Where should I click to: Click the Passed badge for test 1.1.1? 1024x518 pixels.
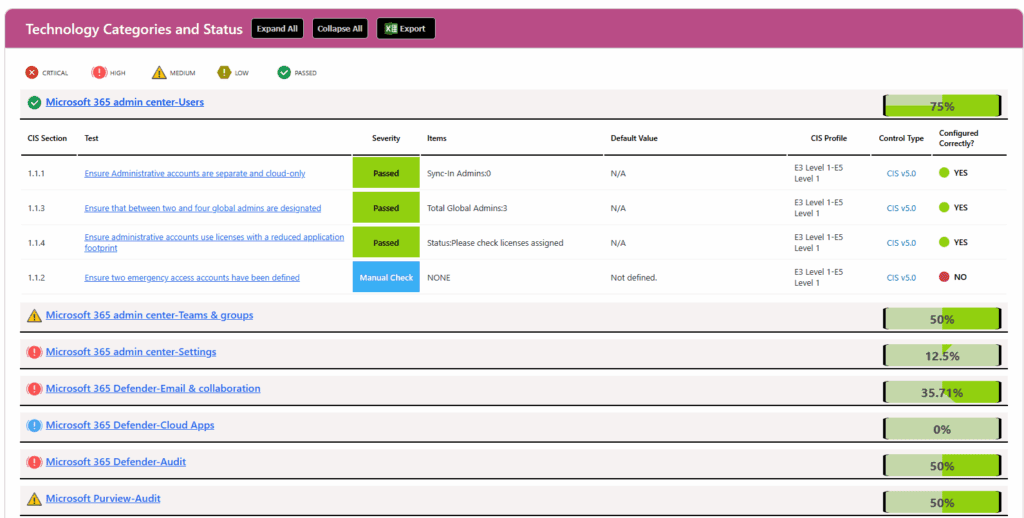click(x=386, y=173)
